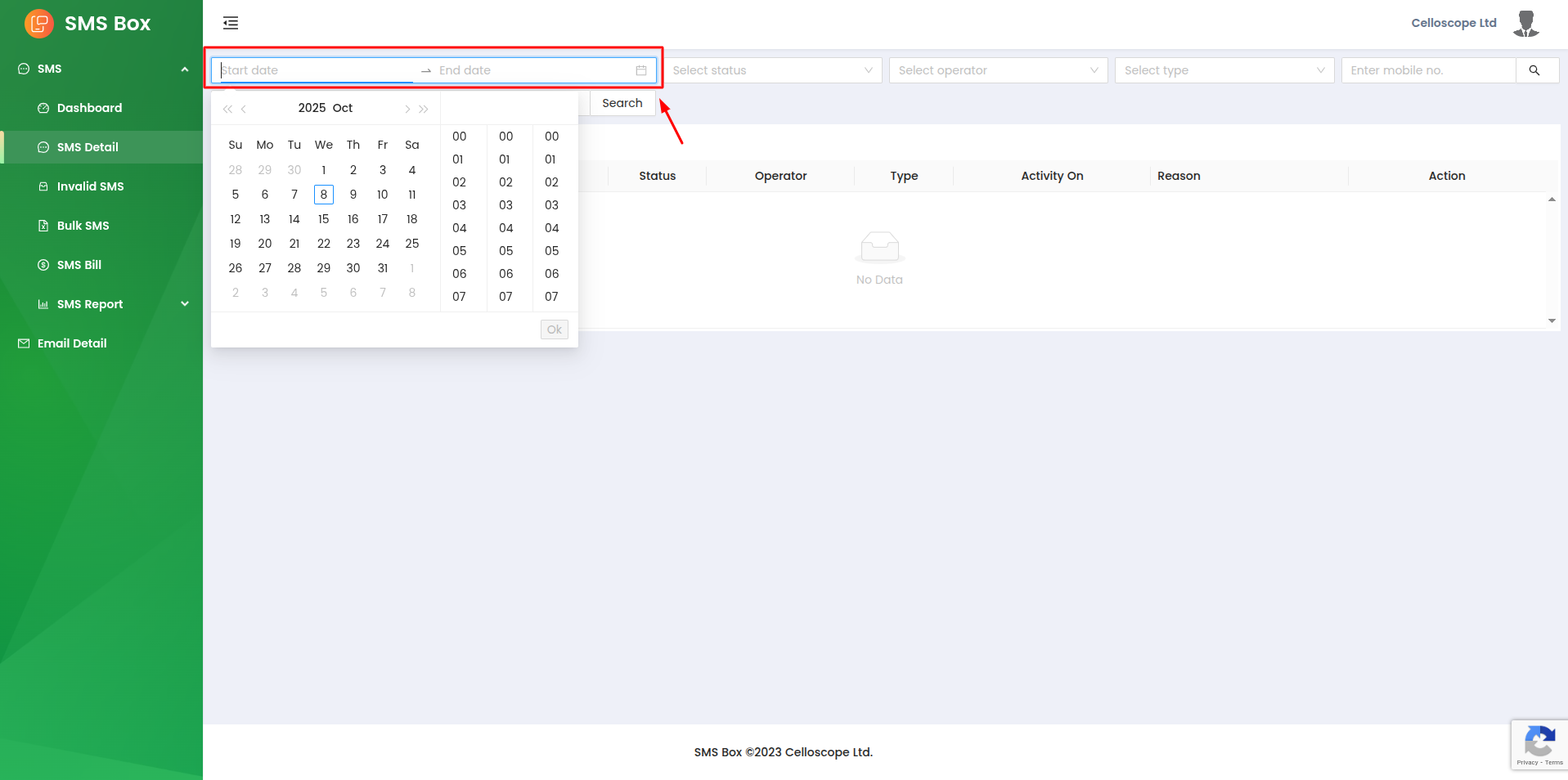Go to next month in calendar
The width and height of the screenshot is (1568, 780).
tap(407, 109)
